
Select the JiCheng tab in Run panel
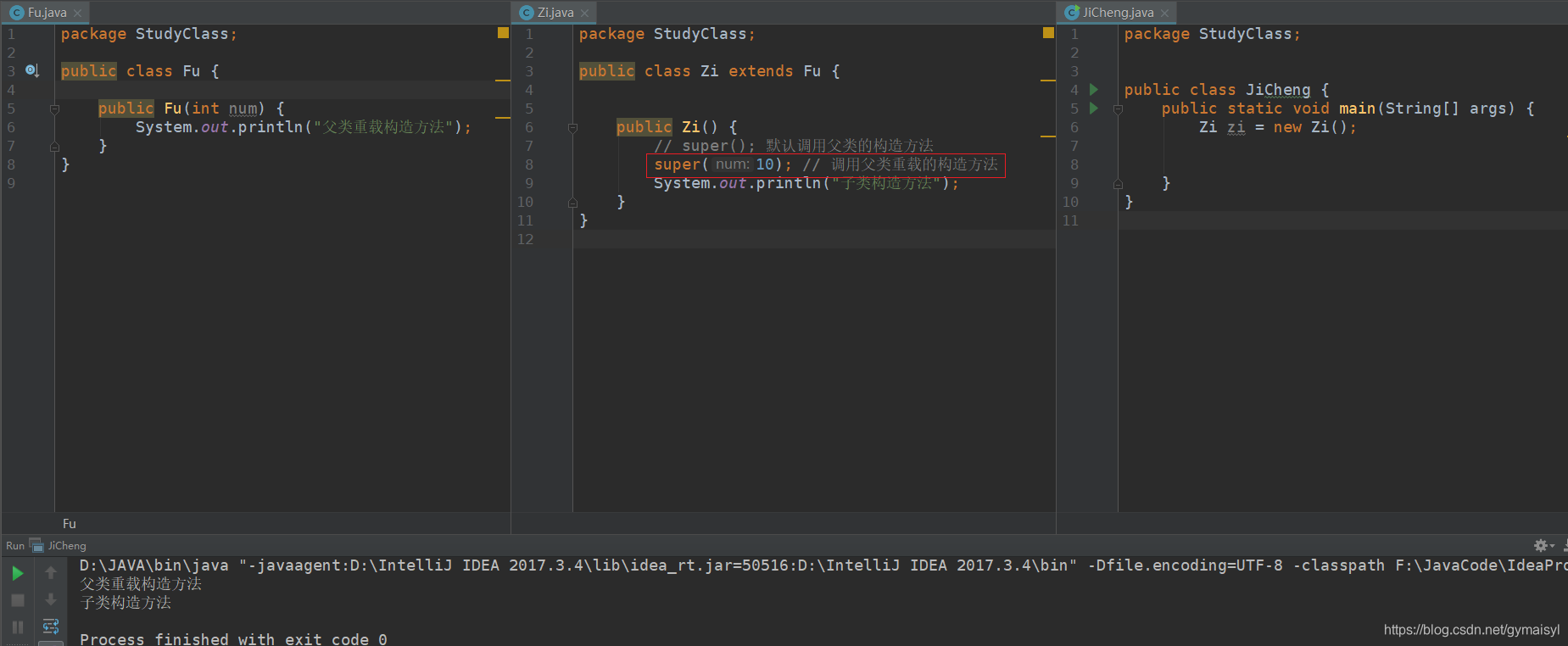pyautogui.click(x=67, y=545)
